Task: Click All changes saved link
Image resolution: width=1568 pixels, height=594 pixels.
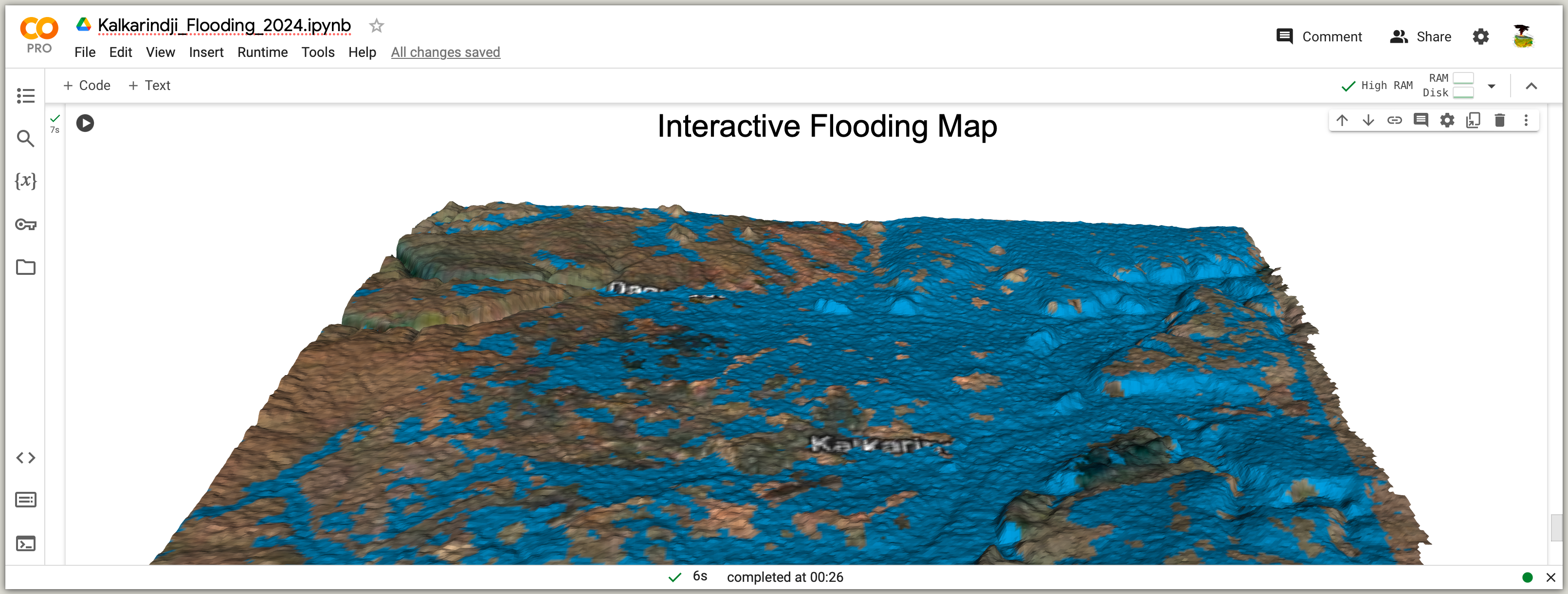Action: click(445, 53)
